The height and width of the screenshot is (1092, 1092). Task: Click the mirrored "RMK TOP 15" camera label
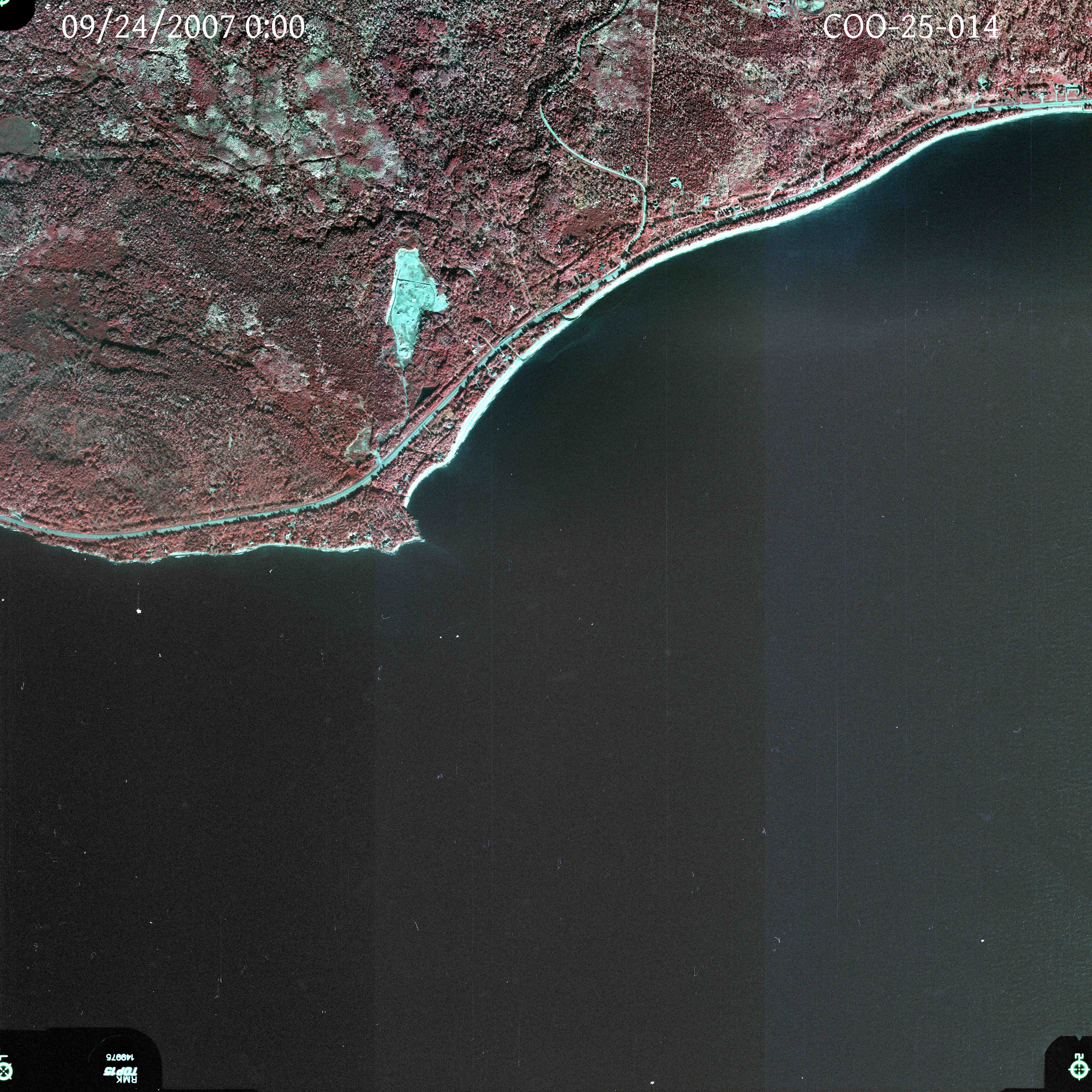coord(120,1075)
